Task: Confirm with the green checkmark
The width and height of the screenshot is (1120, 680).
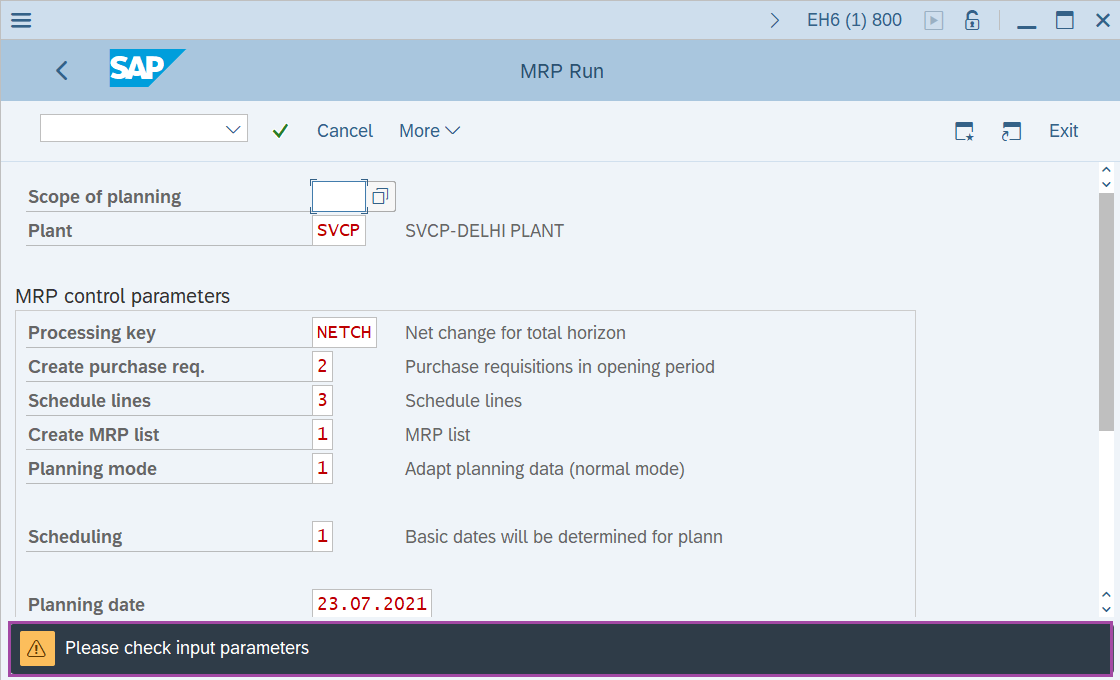Action: point(281,131)
